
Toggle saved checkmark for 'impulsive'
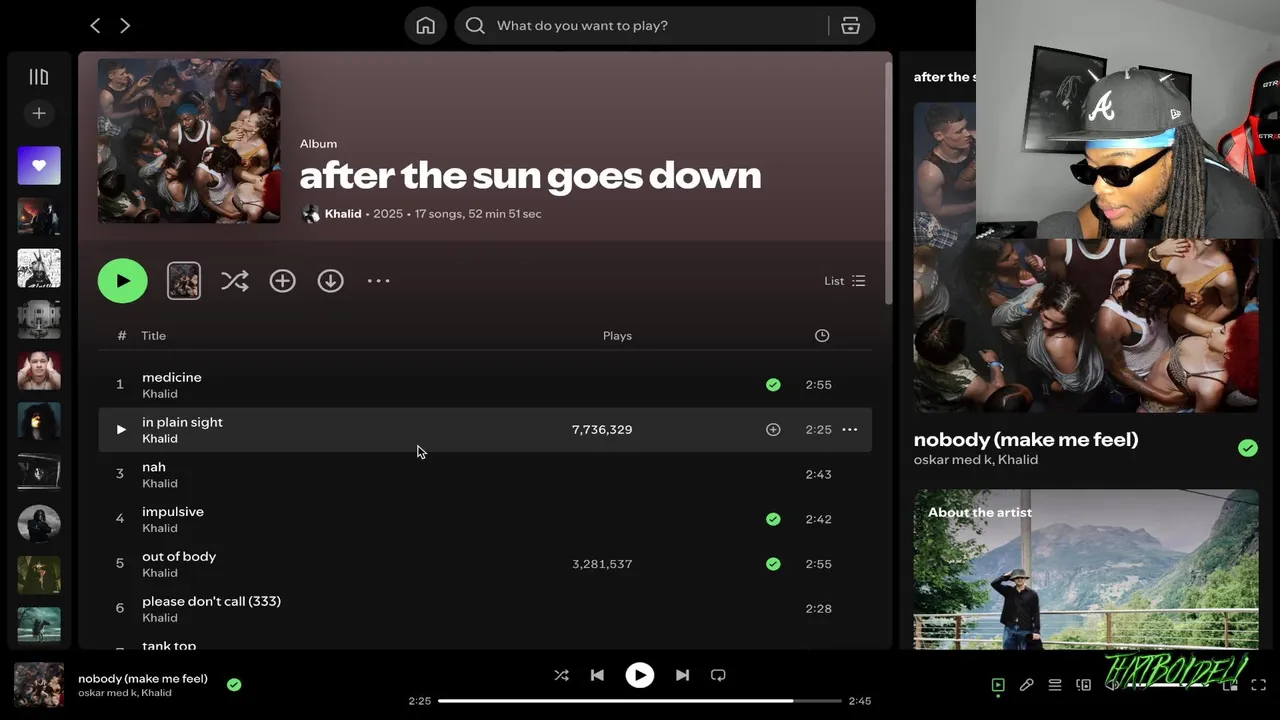coord(773,519)
